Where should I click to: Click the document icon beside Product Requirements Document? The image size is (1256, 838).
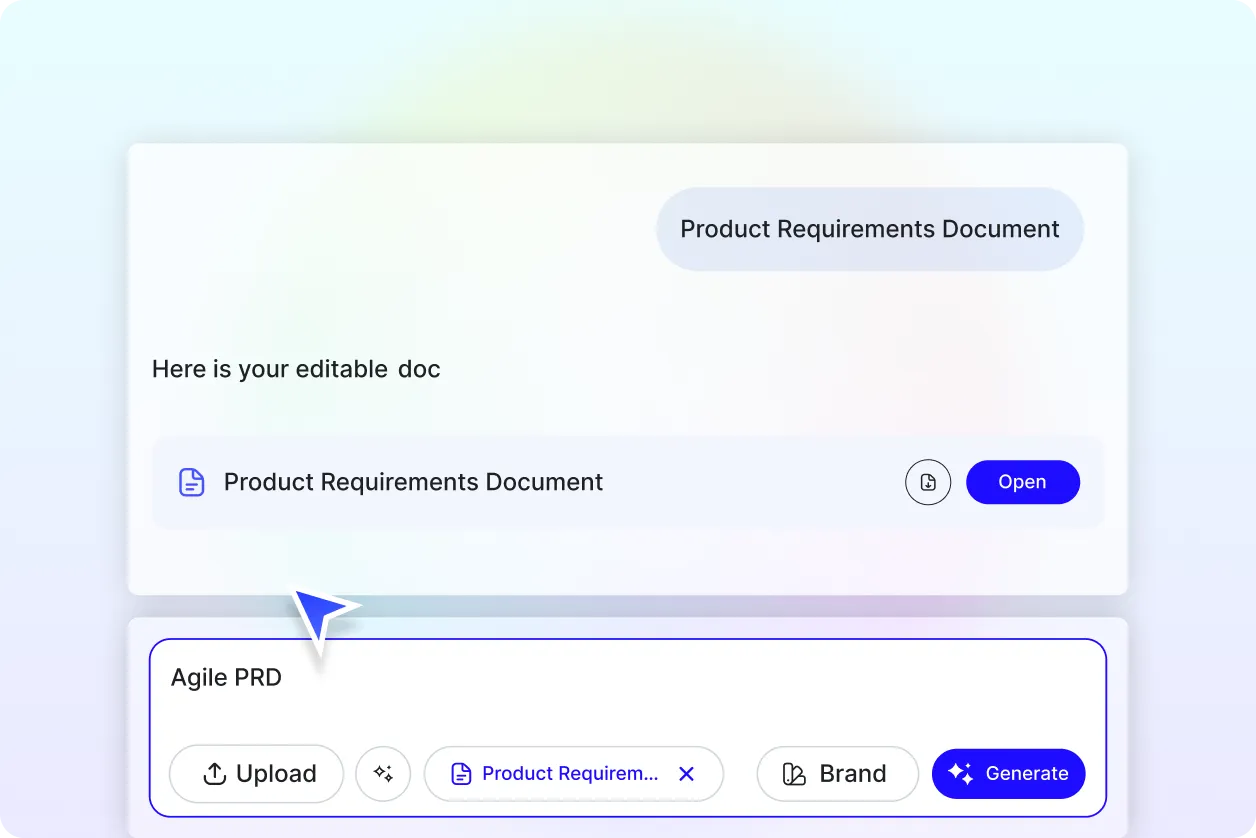pos(191,482)
